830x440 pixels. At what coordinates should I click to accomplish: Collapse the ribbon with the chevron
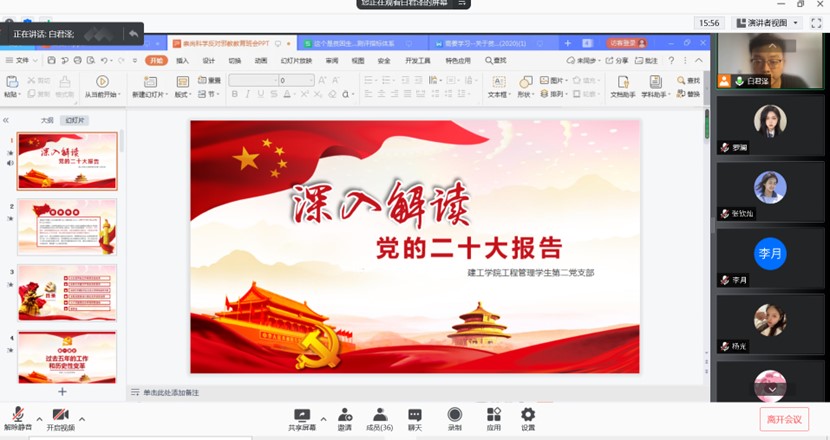point(699,60)
